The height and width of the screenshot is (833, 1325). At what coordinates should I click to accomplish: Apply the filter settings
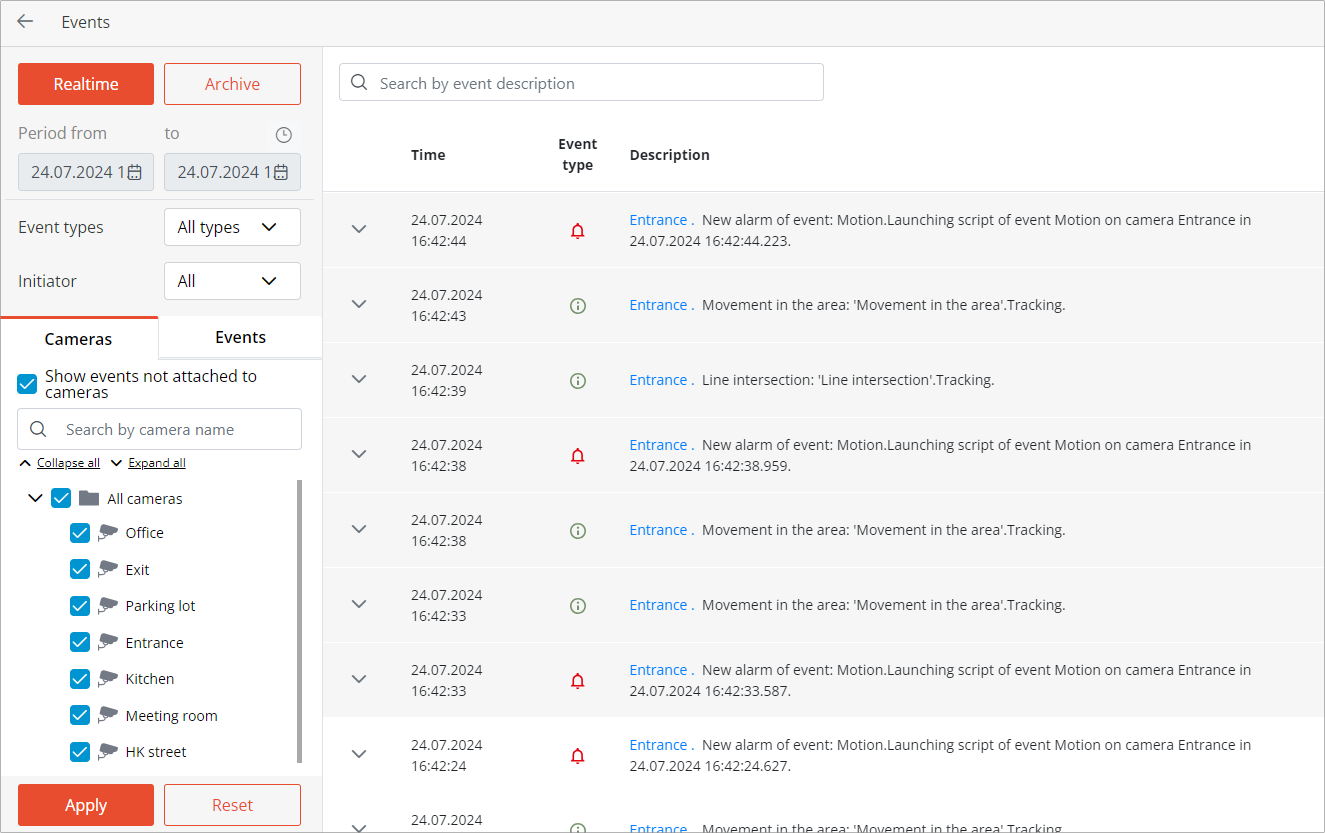point(86,805)
